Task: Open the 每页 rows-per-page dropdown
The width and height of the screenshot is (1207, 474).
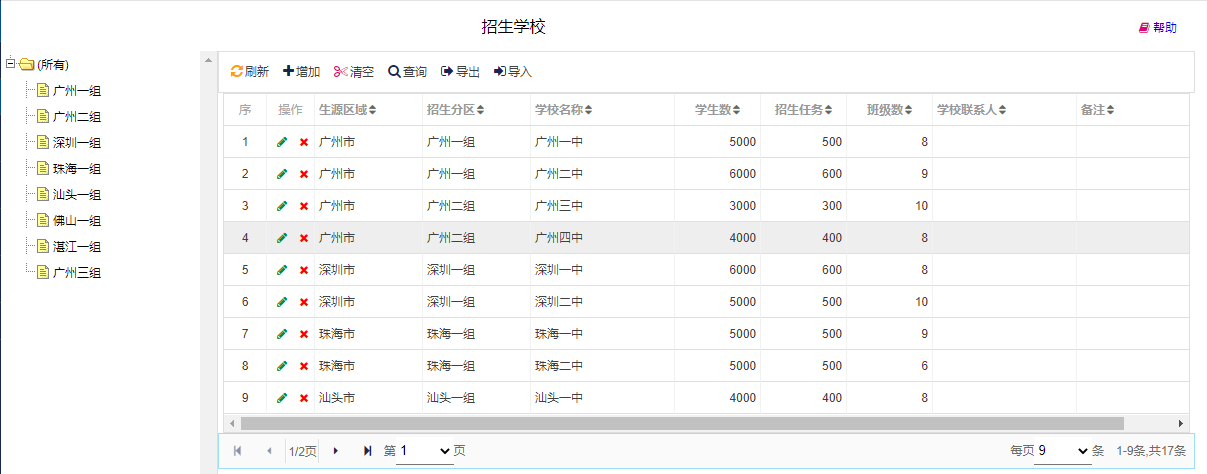Action: tap(1062, 451)
